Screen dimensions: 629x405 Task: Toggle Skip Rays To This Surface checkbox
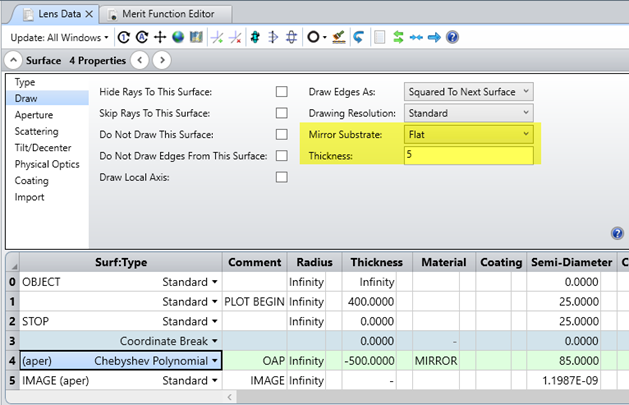click(282, 113)
